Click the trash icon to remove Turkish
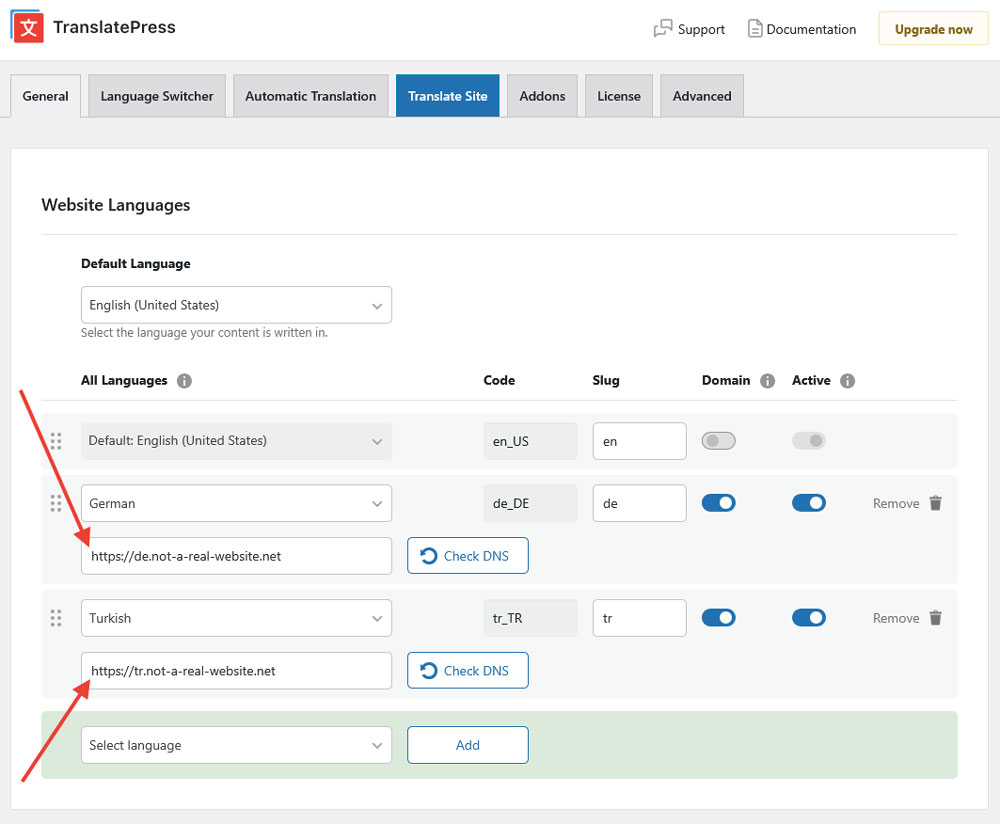1000x824 pixels. [x=935, y=617]
